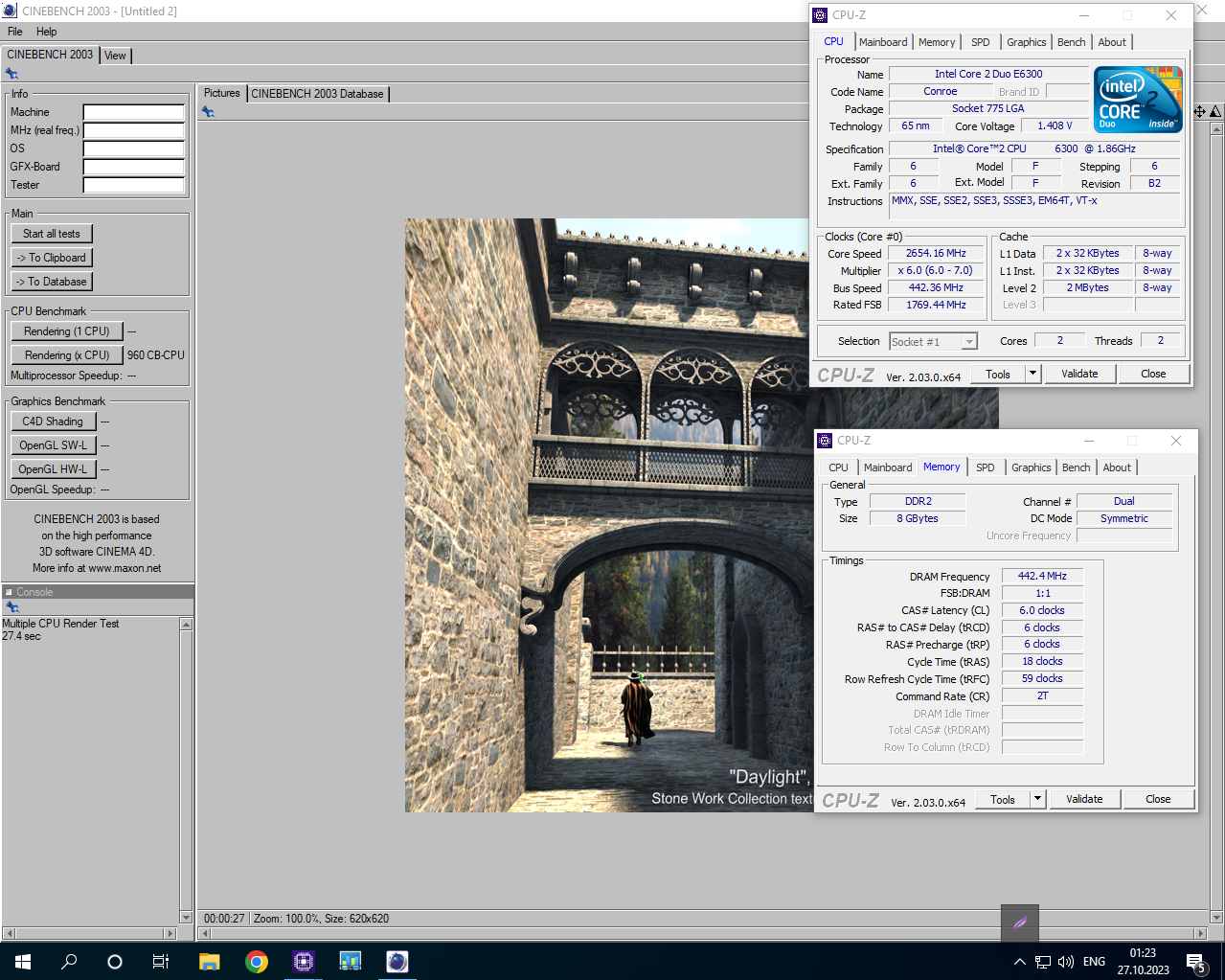
Task: Open the Socket #1 selection dropdown
Action: pyautogui.click(x=933, y=342)
